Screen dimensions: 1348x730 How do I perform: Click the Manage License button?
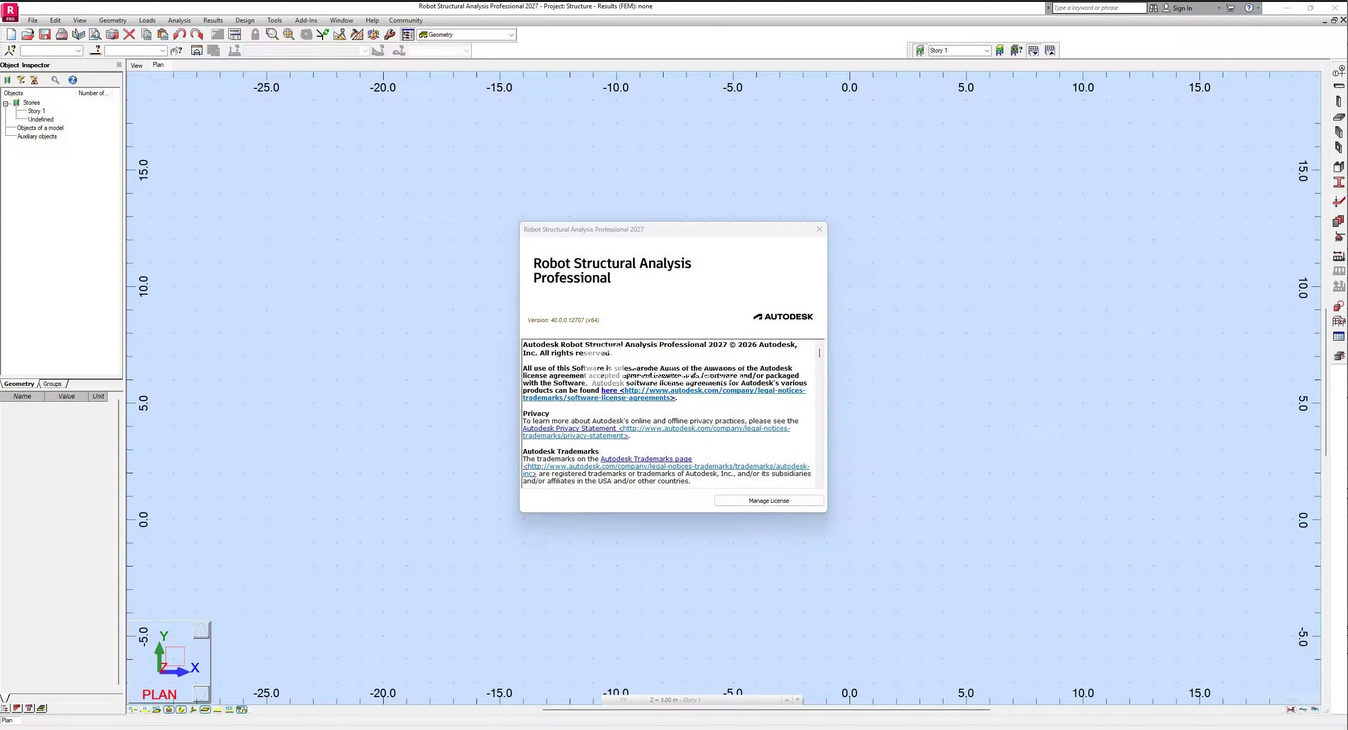(768, 500)
